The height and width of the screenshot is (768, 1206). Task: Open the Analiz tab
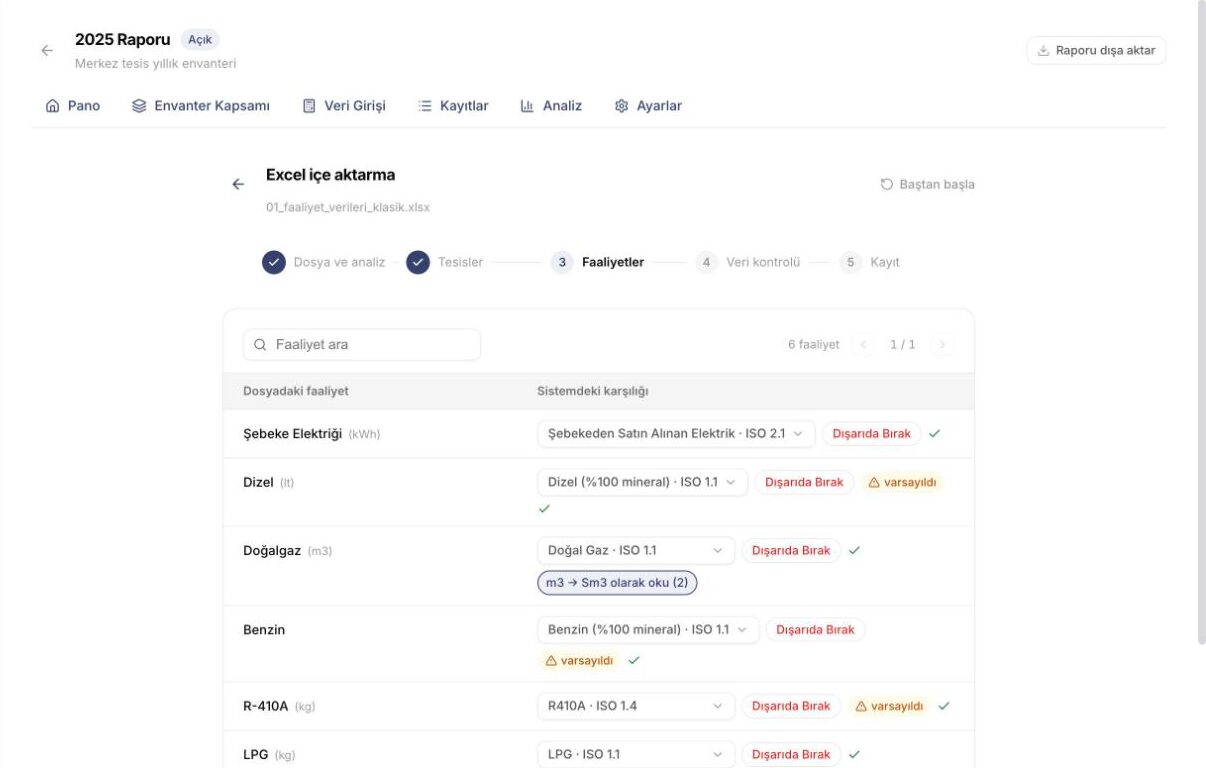[551, 106]
